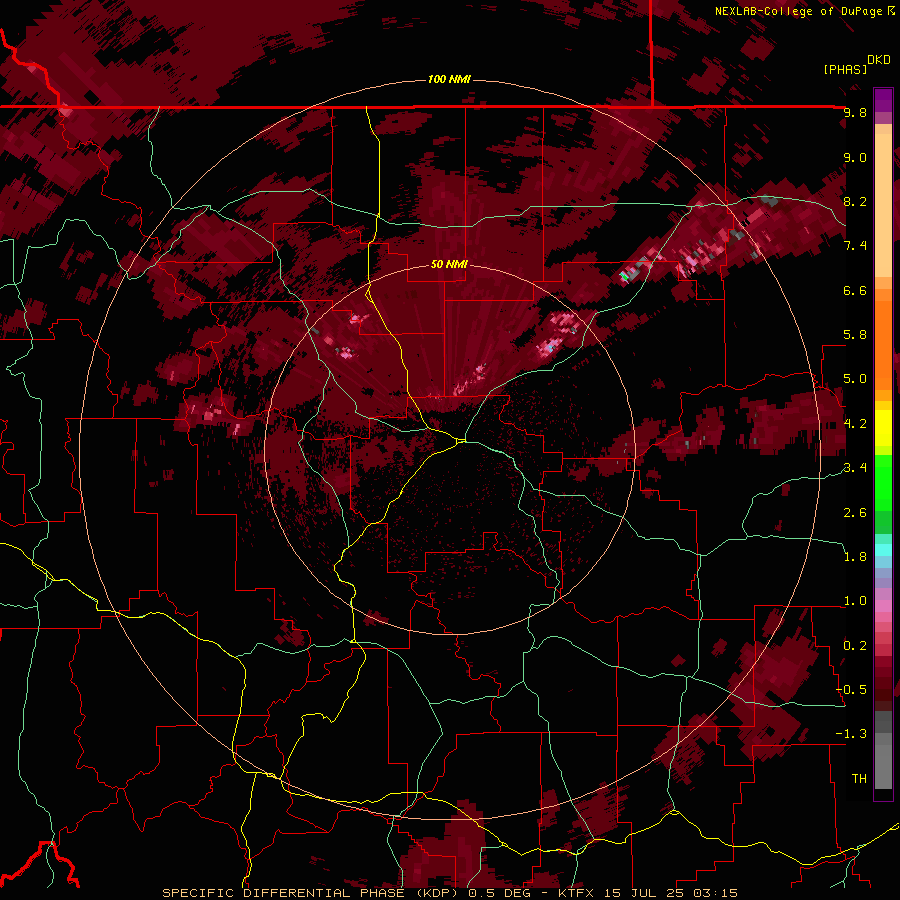Click the -0.5 color scale label
The image size is (900, 900).
(851, 690)
